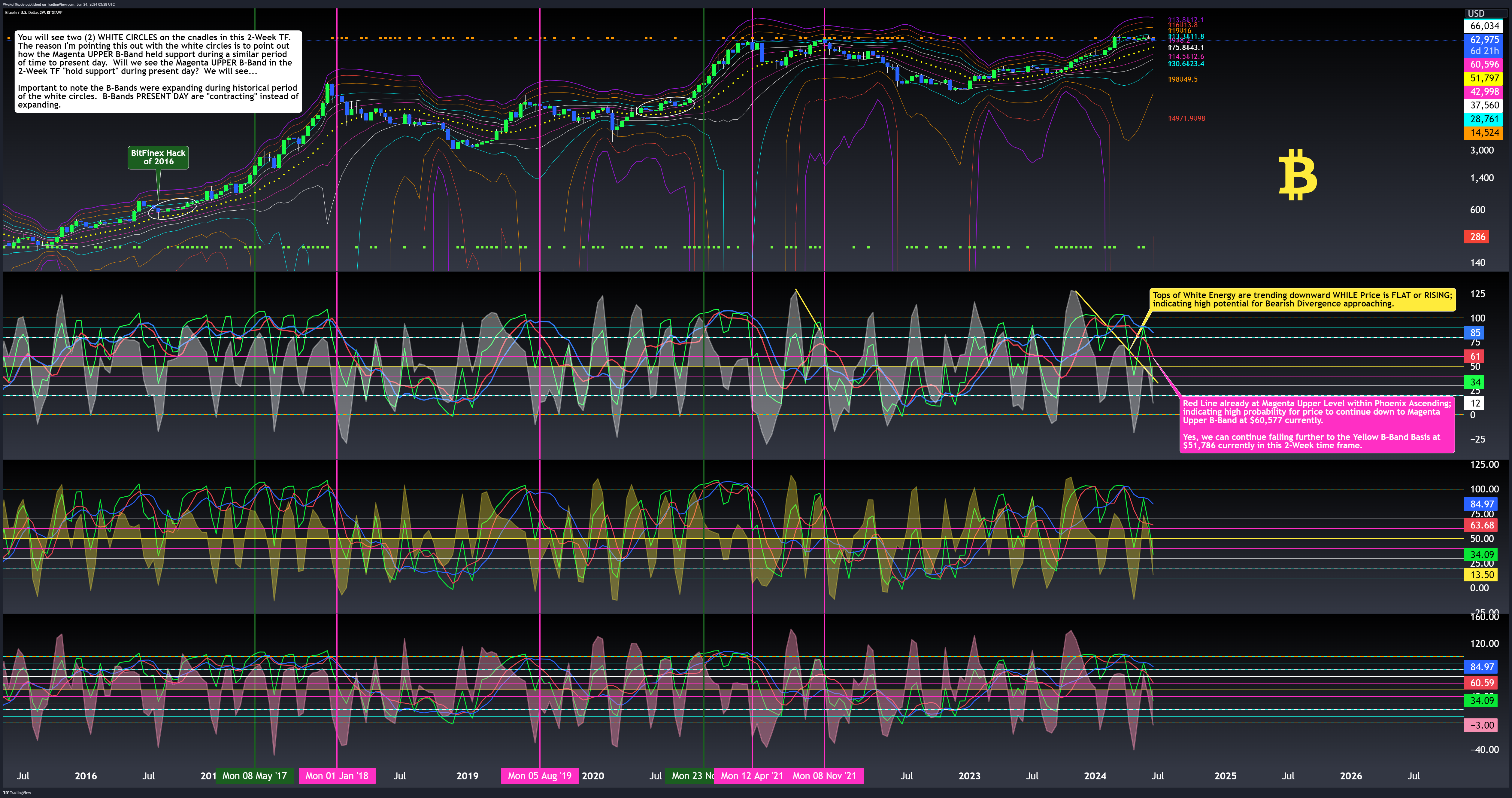This screenshot has height=798, width=1512.
Task: Click the red 61 indicator value label
Action: (1475, 356)
